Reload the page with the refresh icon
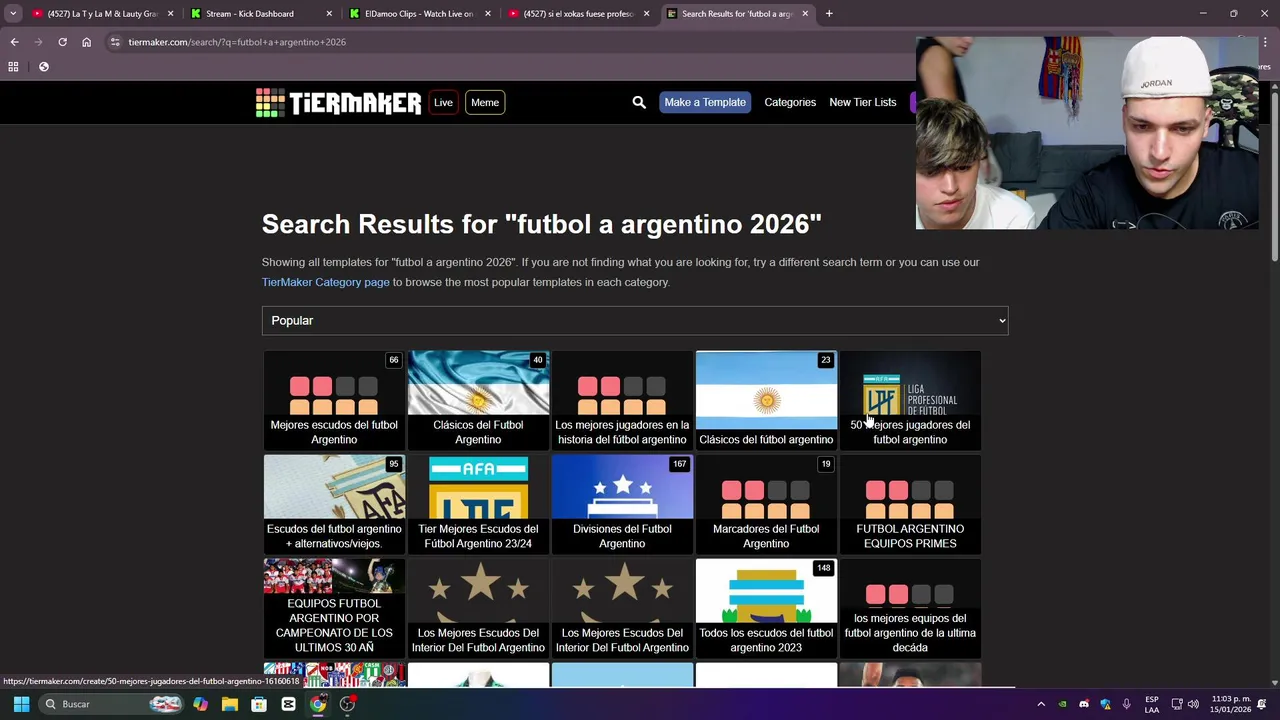Screen dimensions: 1280x720 [x=62, y=42]
